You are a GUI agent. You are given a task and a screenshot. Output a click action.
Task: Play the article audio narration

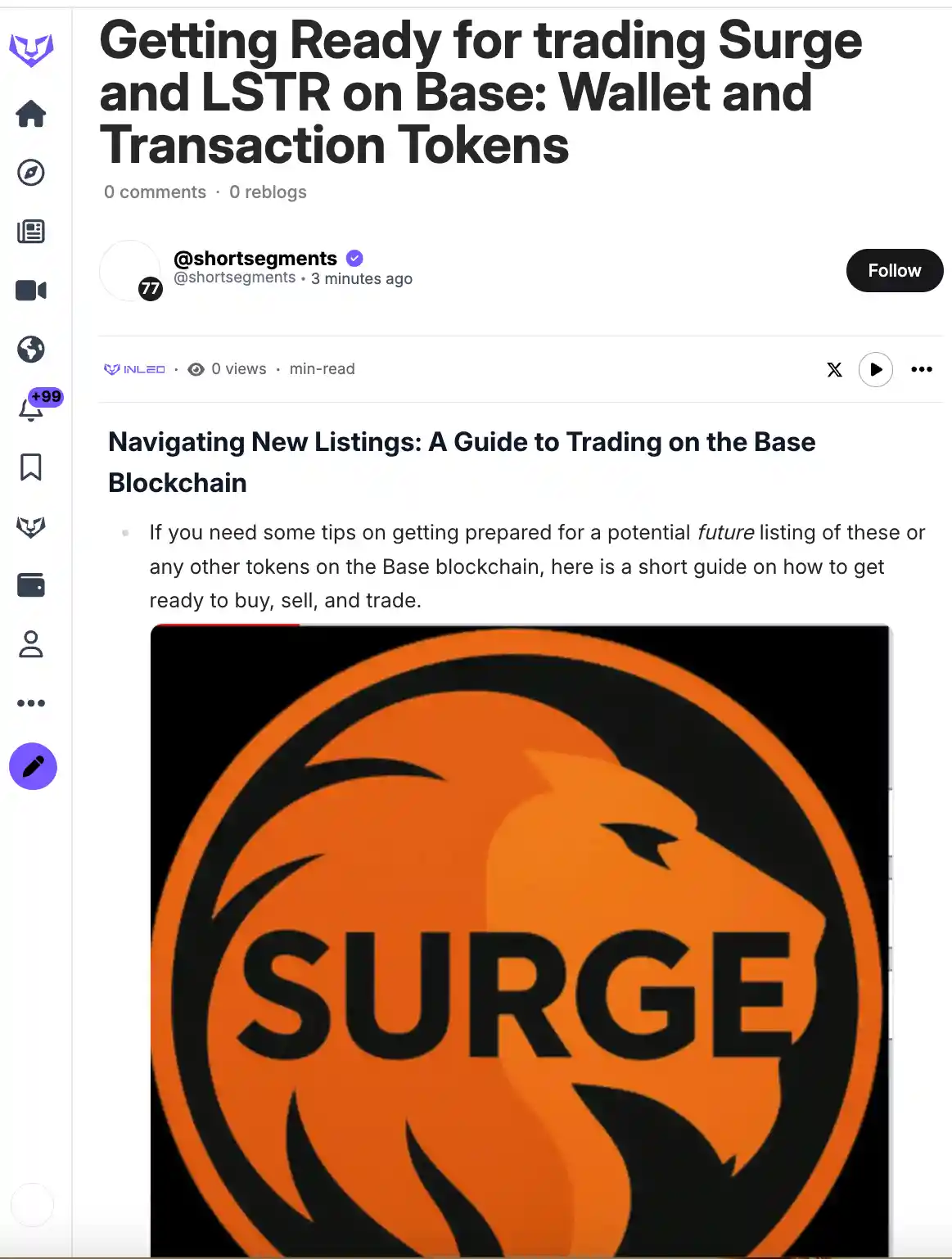pos(876,369)
